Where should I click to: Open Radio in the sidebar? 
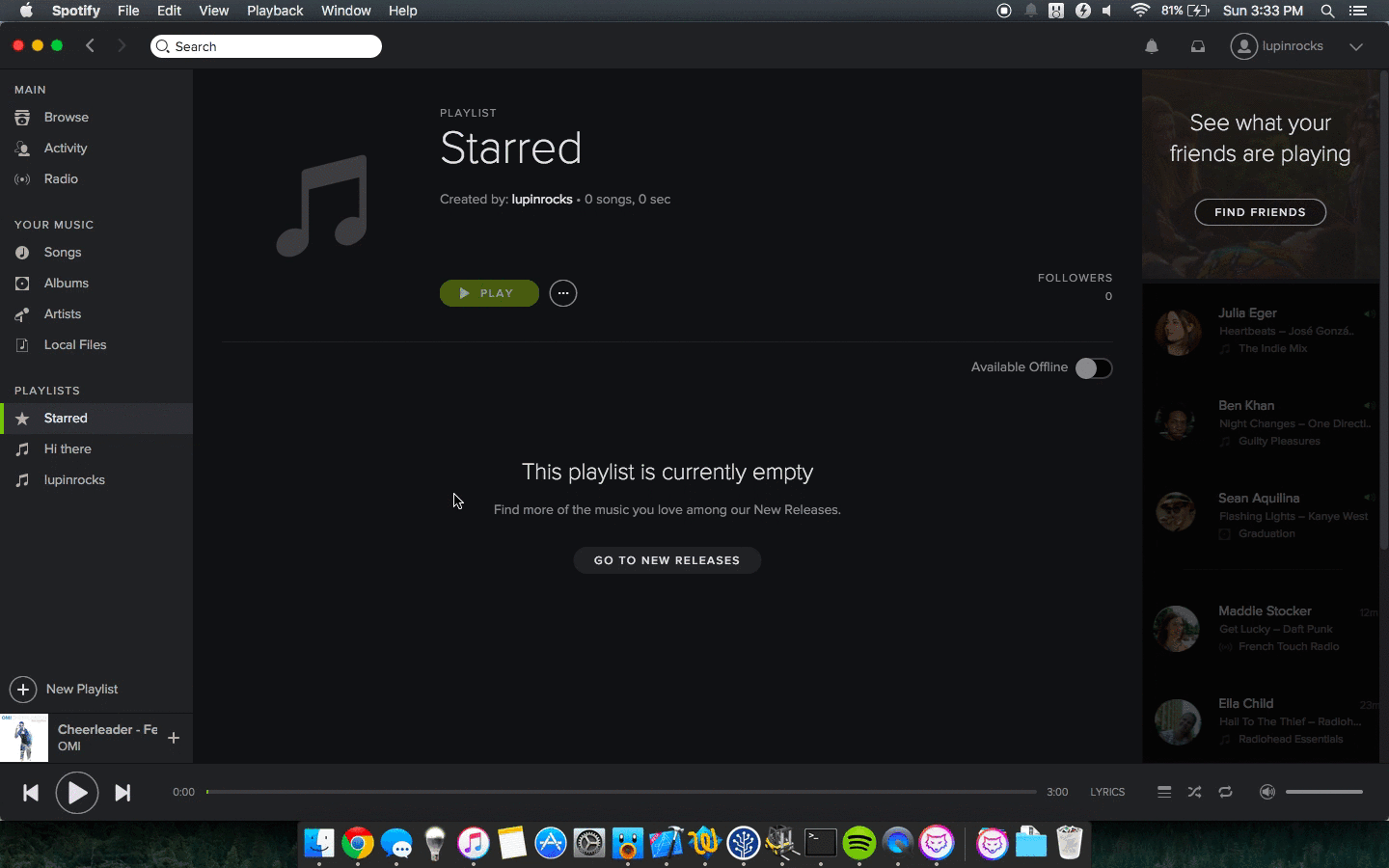(61, 178)
